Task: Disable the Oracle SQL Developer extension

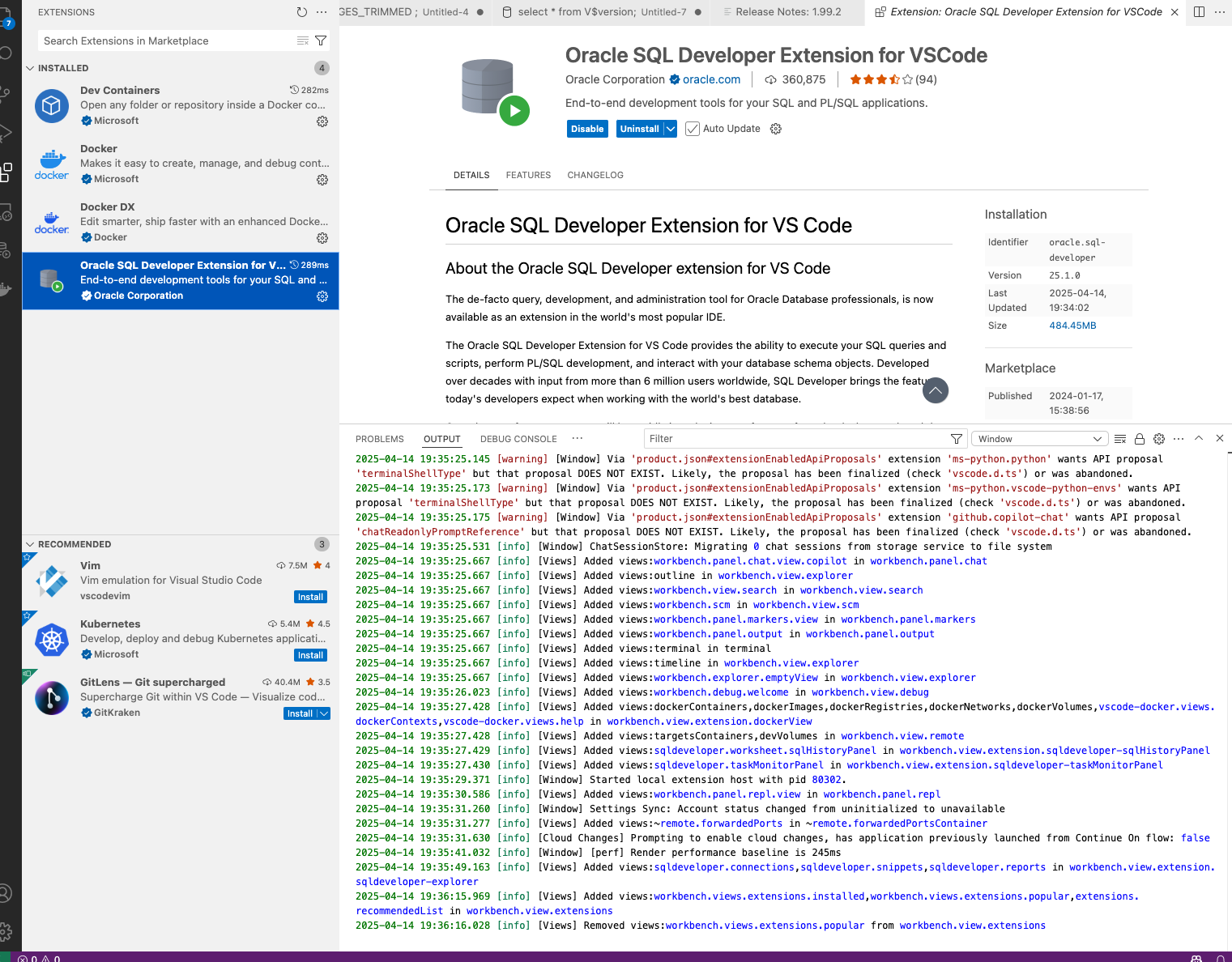Action: pyautogui.click(x=587, y=129)
